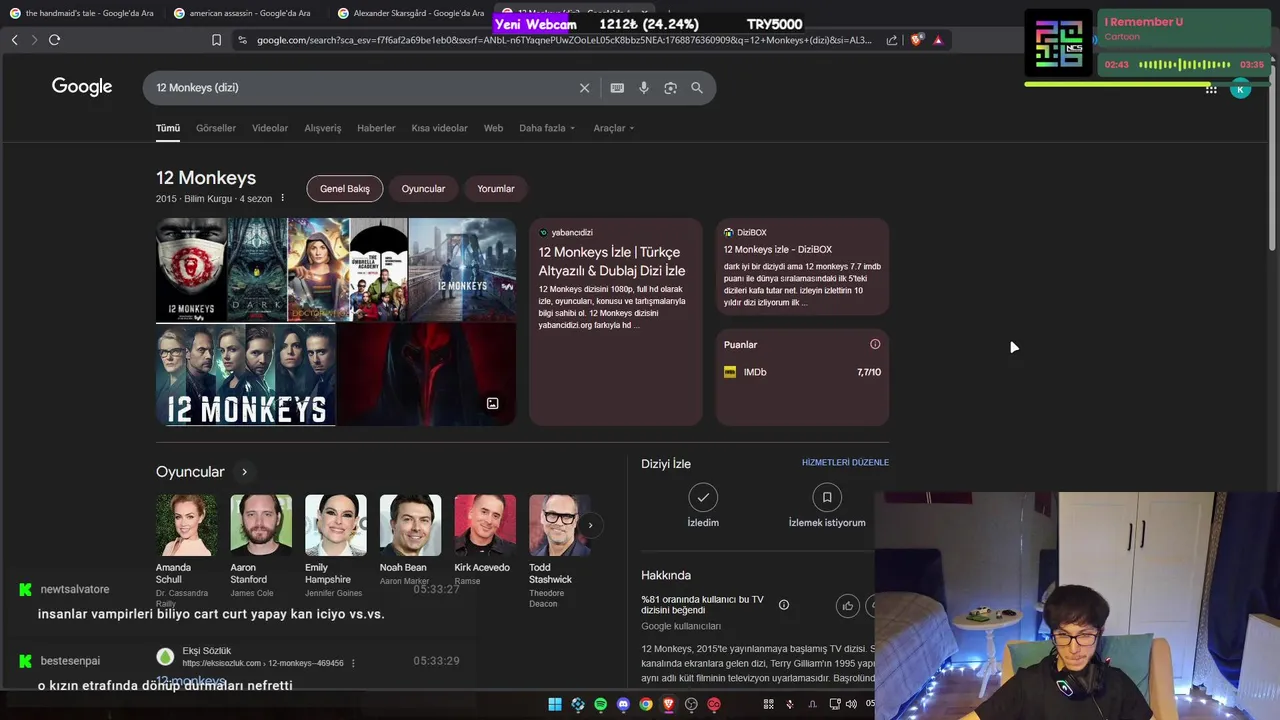Switch to the handmaid's tale browser tab
Viewport: 1280px width, 720px height.
[x=82, y=13]
